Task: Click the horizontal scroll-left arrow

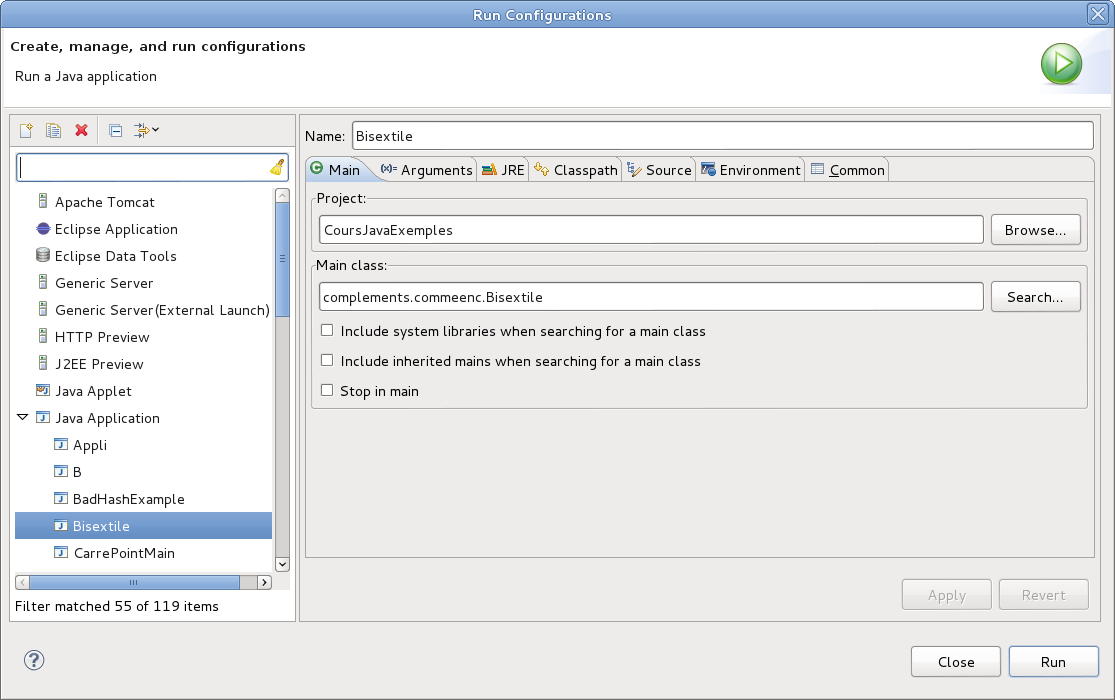Action: point(22,582)
